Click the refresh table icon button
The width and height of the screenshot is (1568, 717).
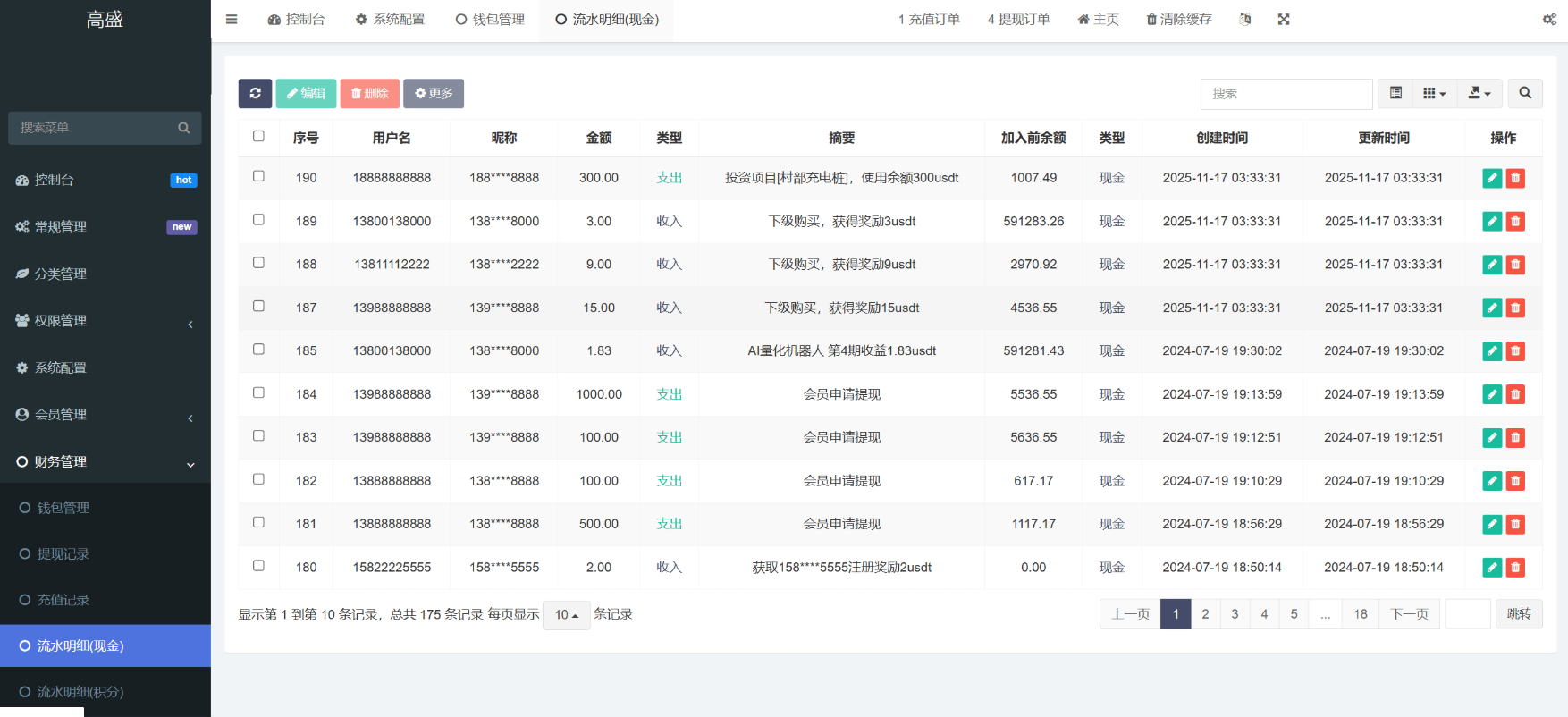[255, 93]
